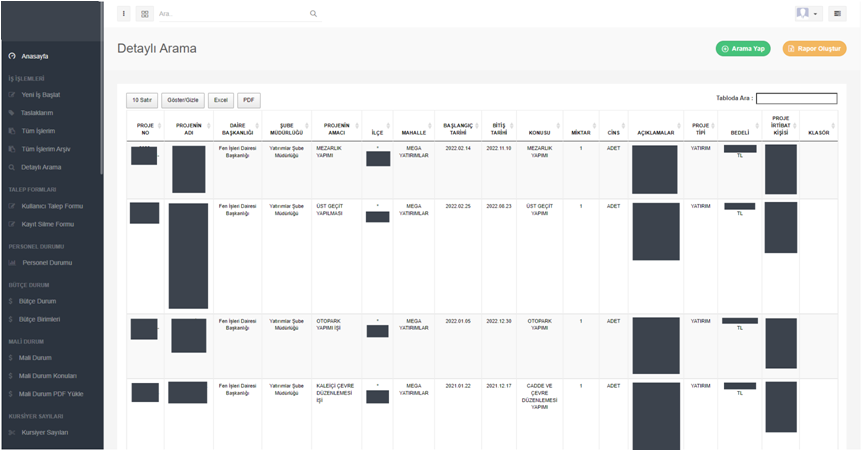
Task: Focus the Tabloda Ara input field
Action: click(x=796, y=99)
